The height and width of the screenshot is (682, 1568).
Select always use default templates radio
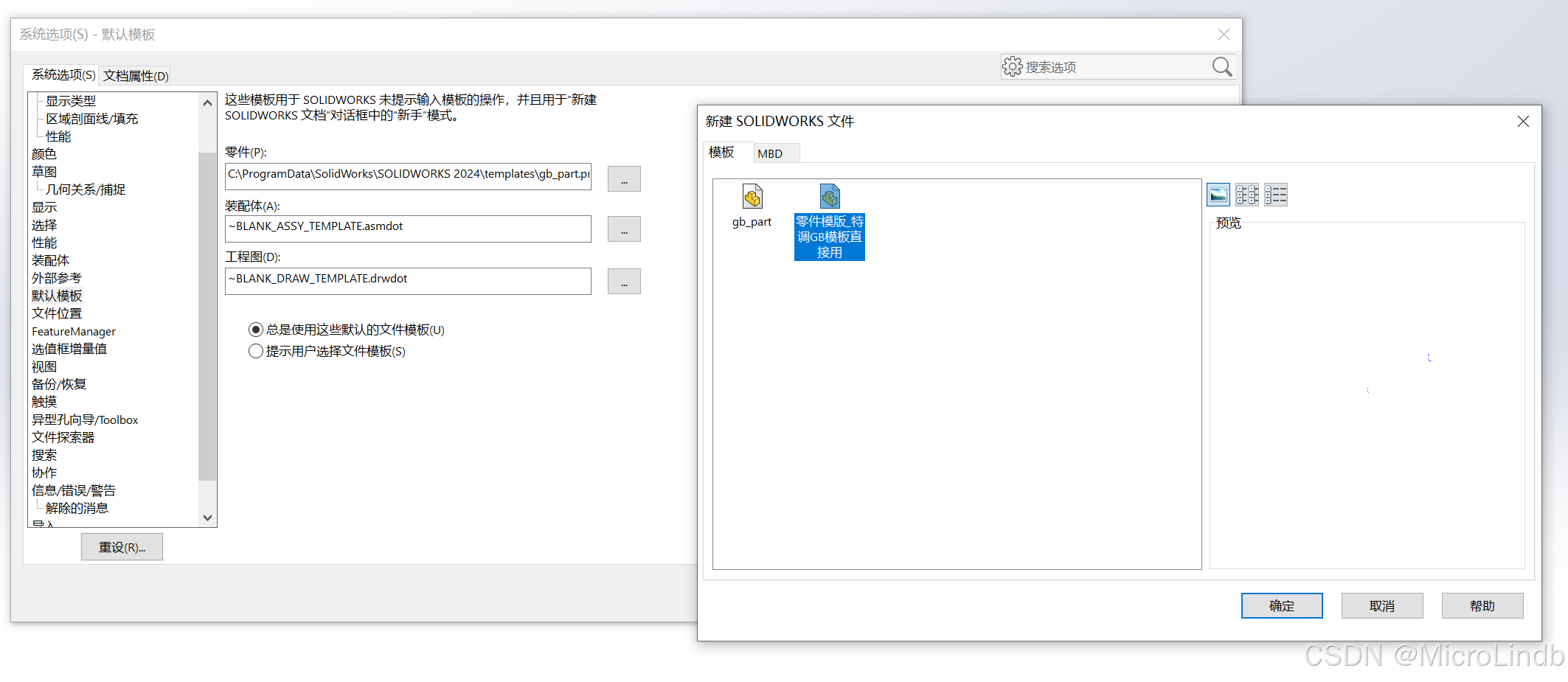(x=256, y=330)
